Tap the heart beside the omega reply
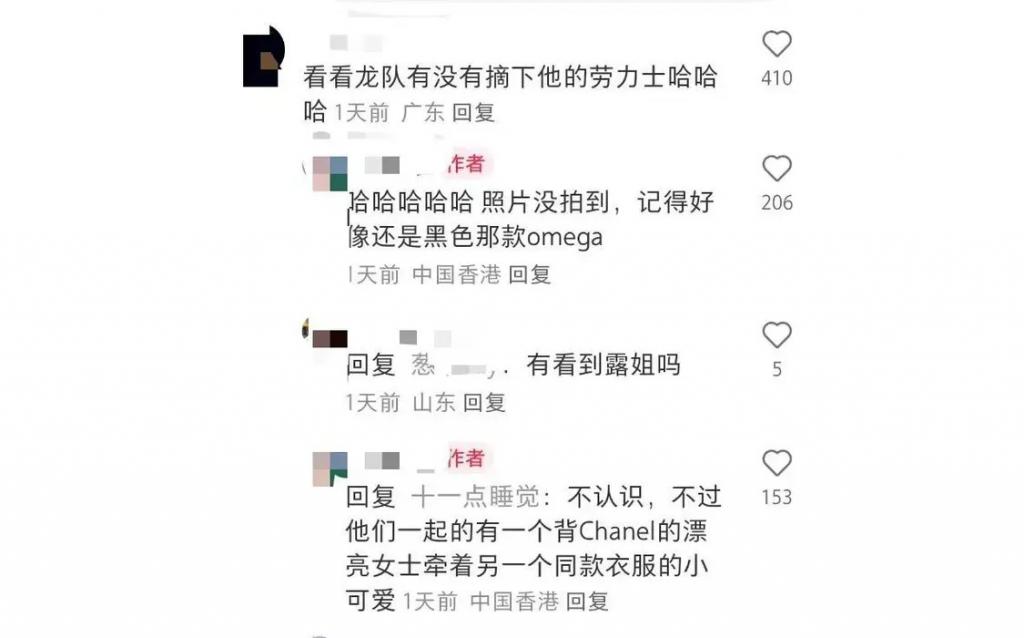The height and width of the screenshot is (638, 1024). coord(776,168)
